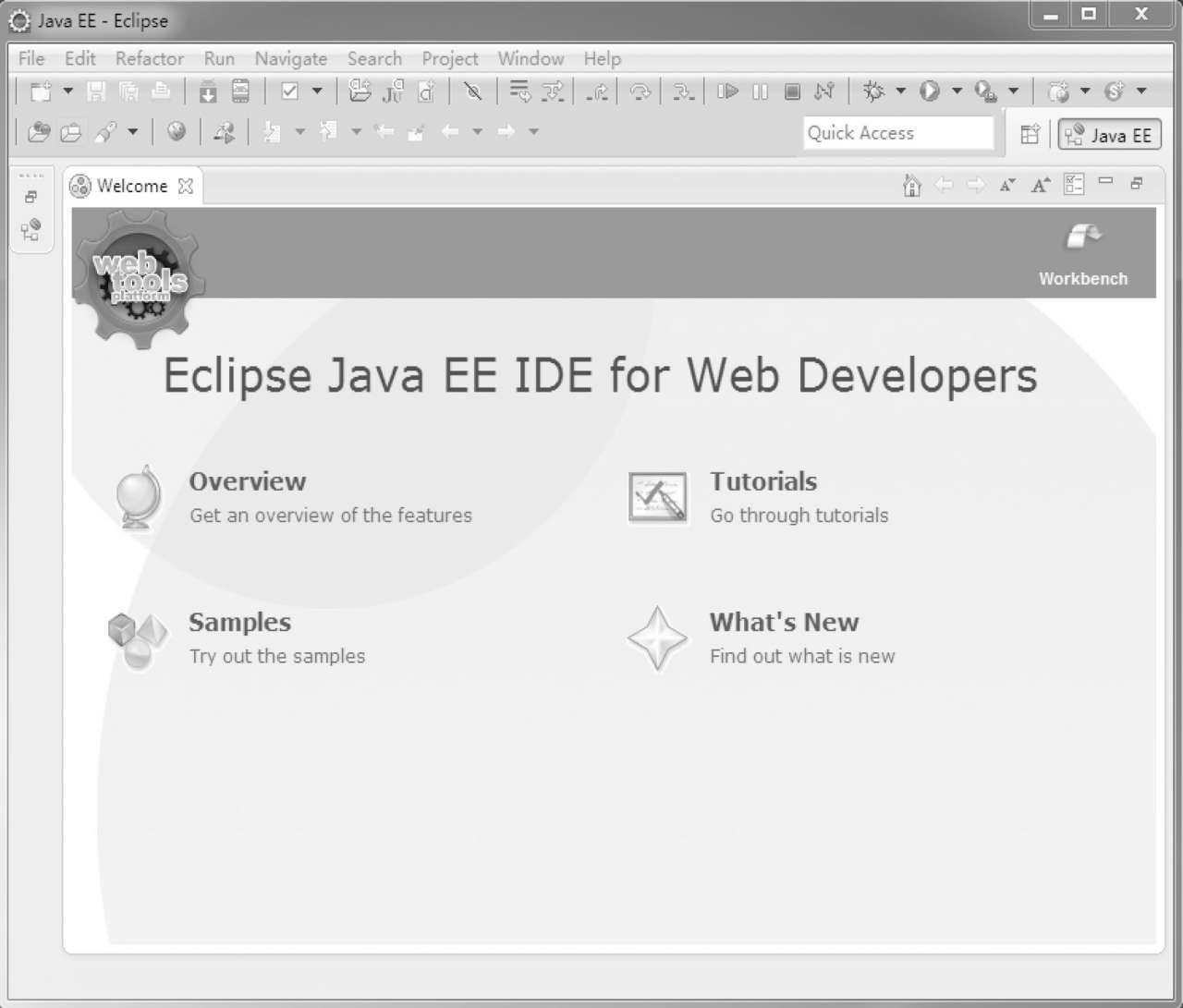The height and width of the screenshot is (1008, 1183).
Task: Go to the Workbench
Action: click(1083, 255)
